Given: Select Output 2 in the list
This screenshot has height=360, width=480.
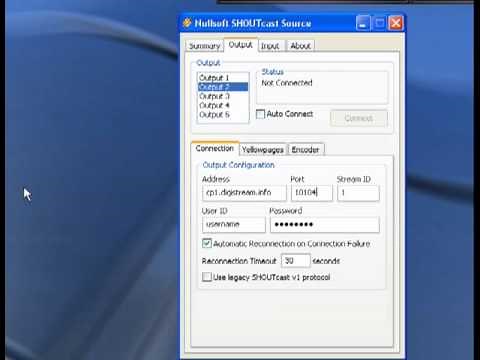Looking at the screenshot, I should 223,87.
